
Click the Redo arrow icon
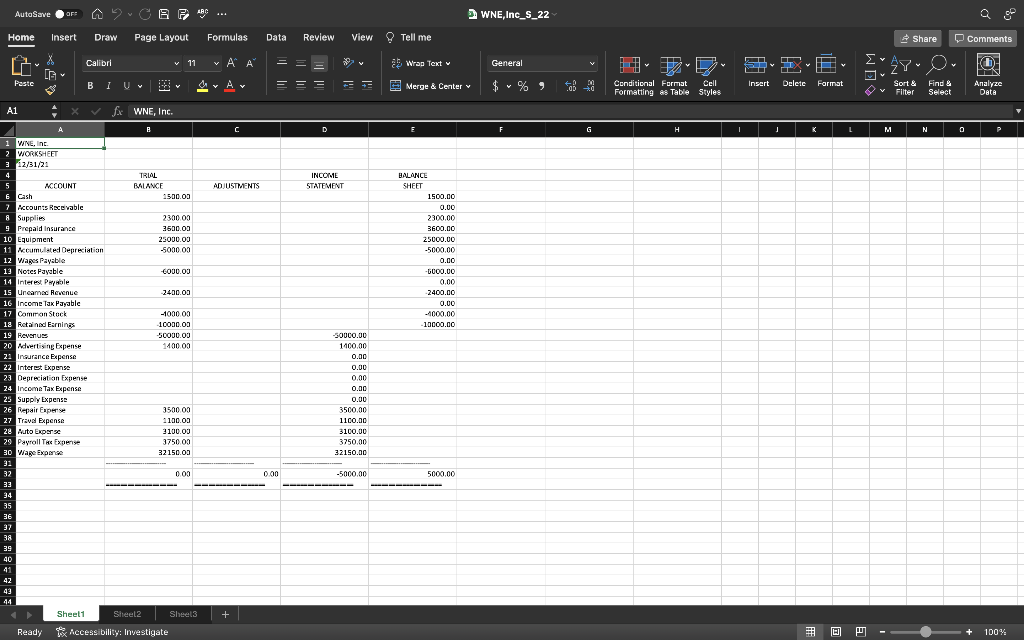coord(144,14)
